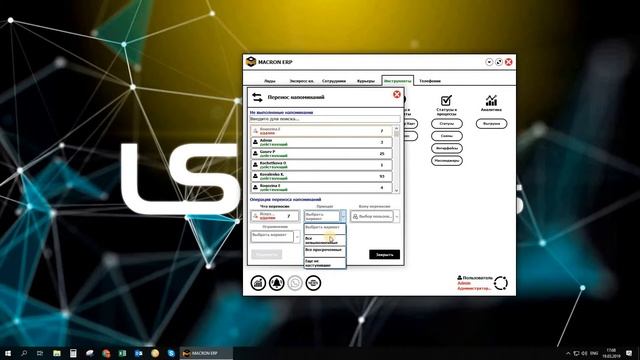This screenshot has width=640, height=360.
Task: Click the Статусы button
Action: coord(447,123)
